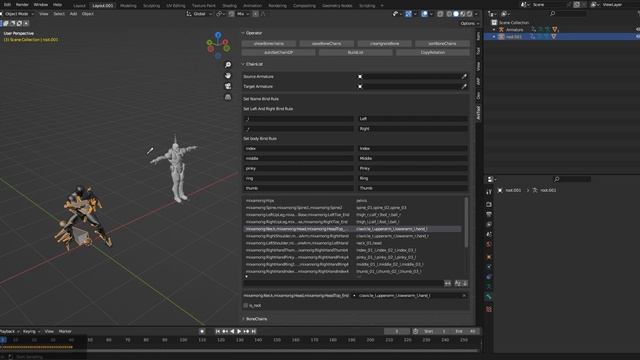This screenshot has height=360, width=640.
Task: Select the mixamorig:Hips row in list
Action: pos(353,201)
